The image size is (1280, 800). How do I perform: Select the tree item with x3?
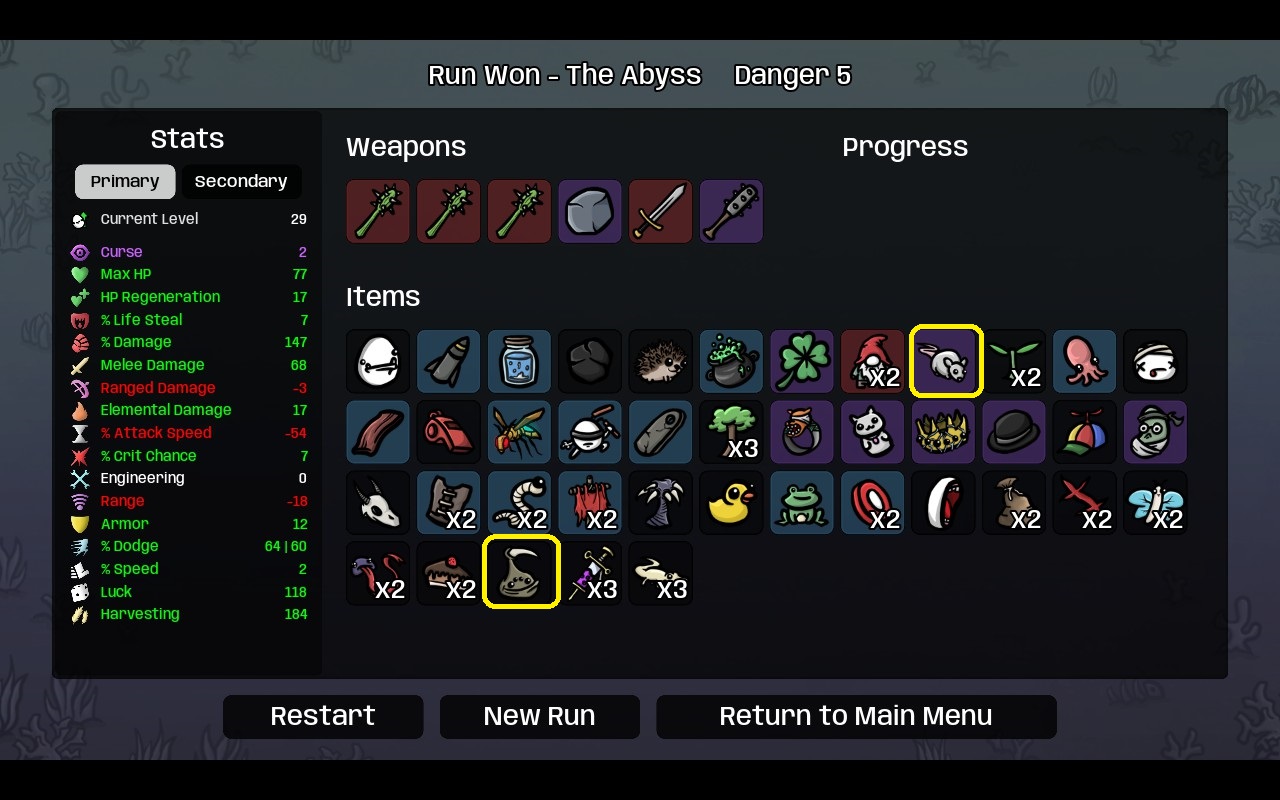tap(731, 432)
